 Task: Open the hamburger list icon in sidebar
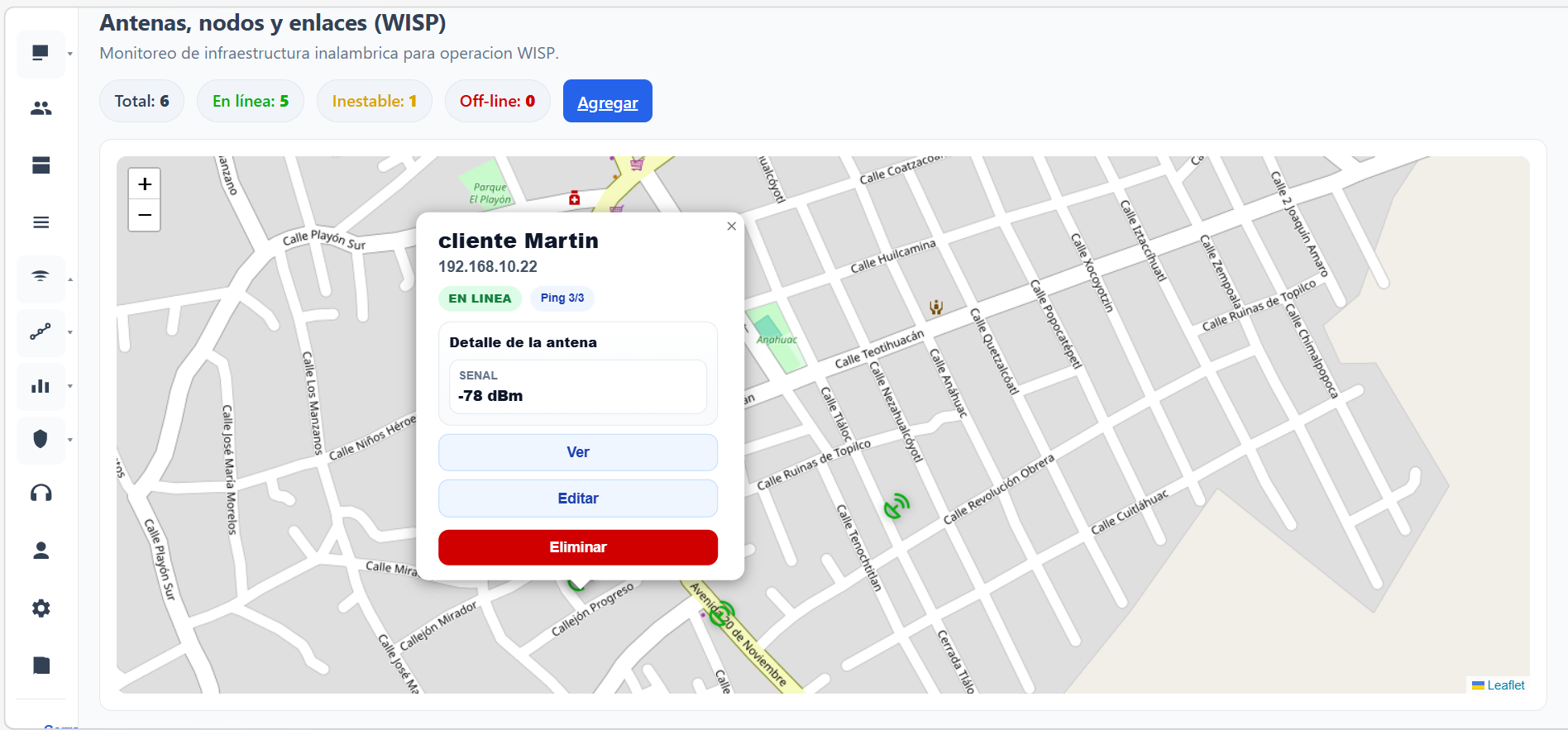(x=41, y=222)
